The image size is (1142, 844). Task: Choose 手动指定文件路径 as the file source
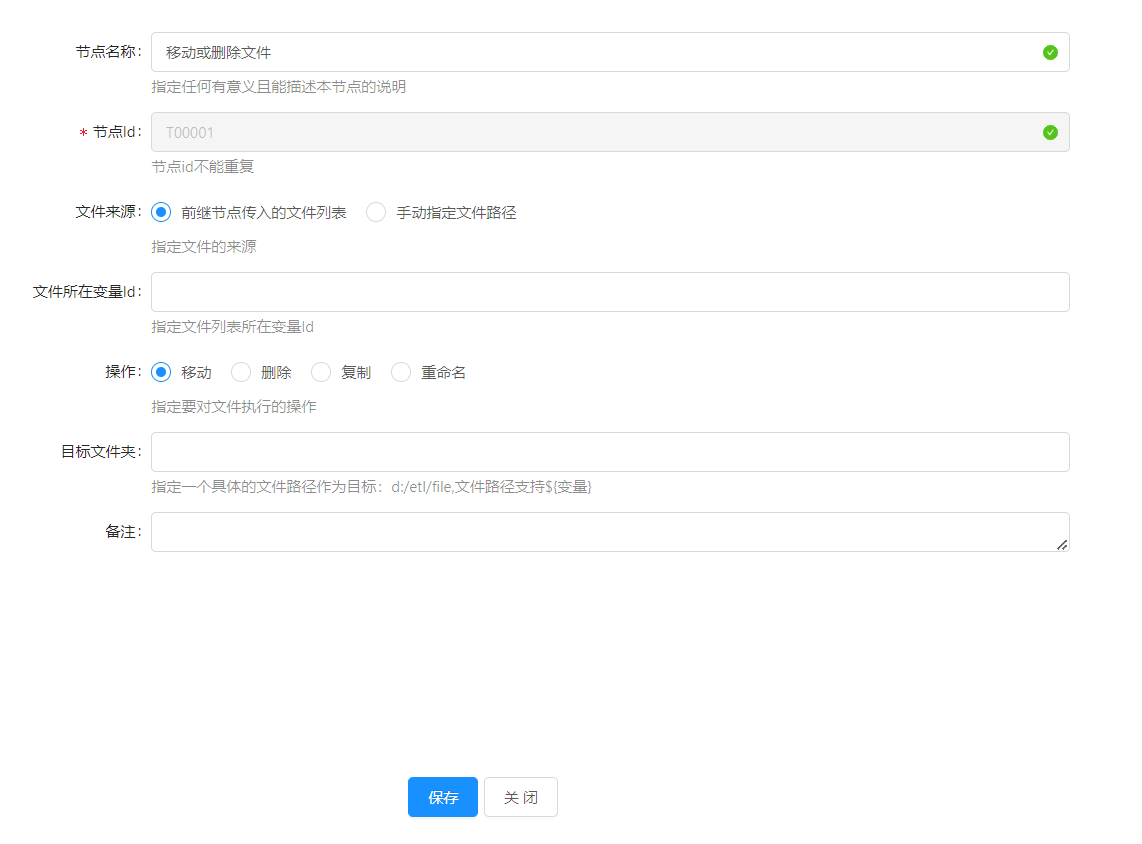pyautogui.click(x=376, y=212)
